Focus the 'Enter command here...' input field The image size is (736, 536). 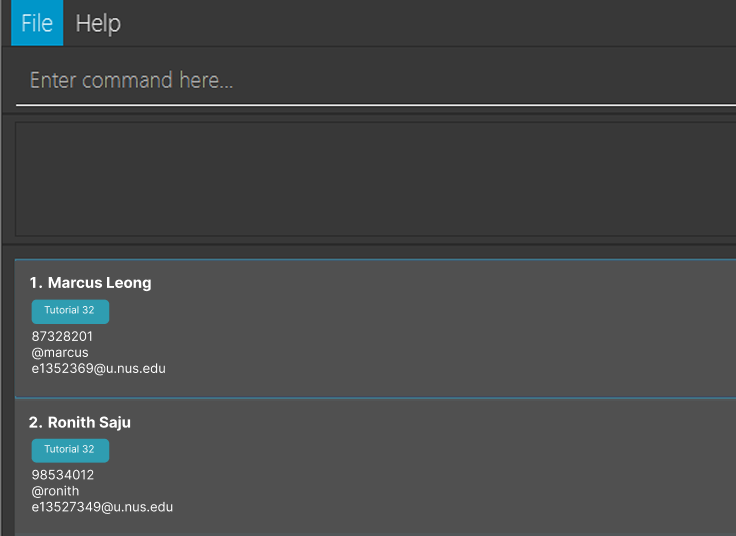tap(370, 80)
